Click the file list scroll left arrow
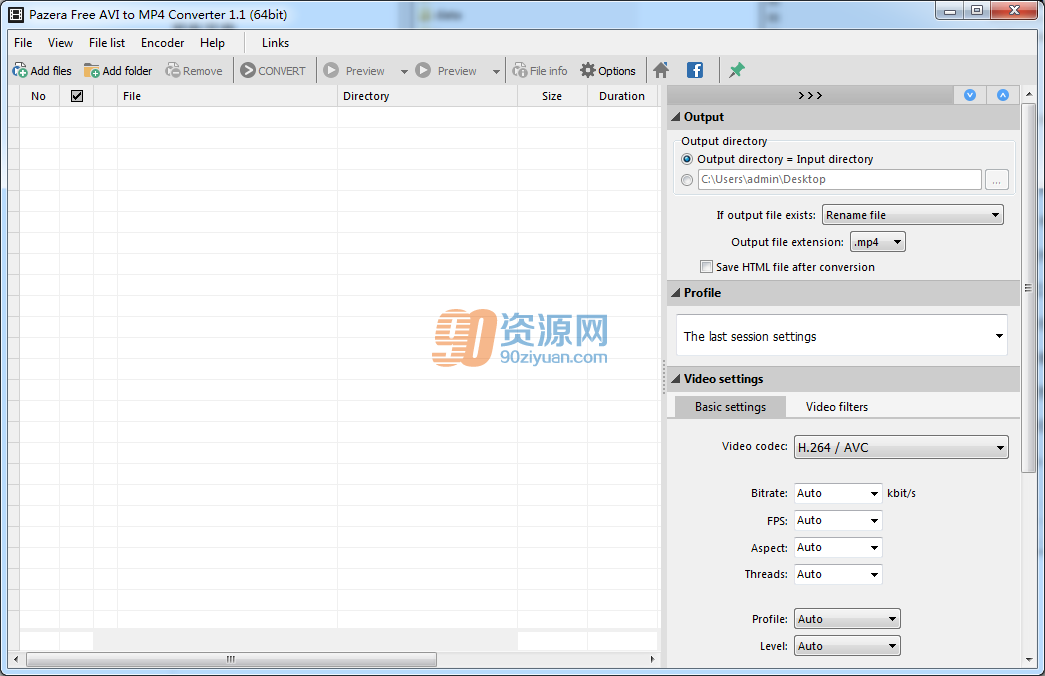1045x676 pixels. click(x=15, y=659)
